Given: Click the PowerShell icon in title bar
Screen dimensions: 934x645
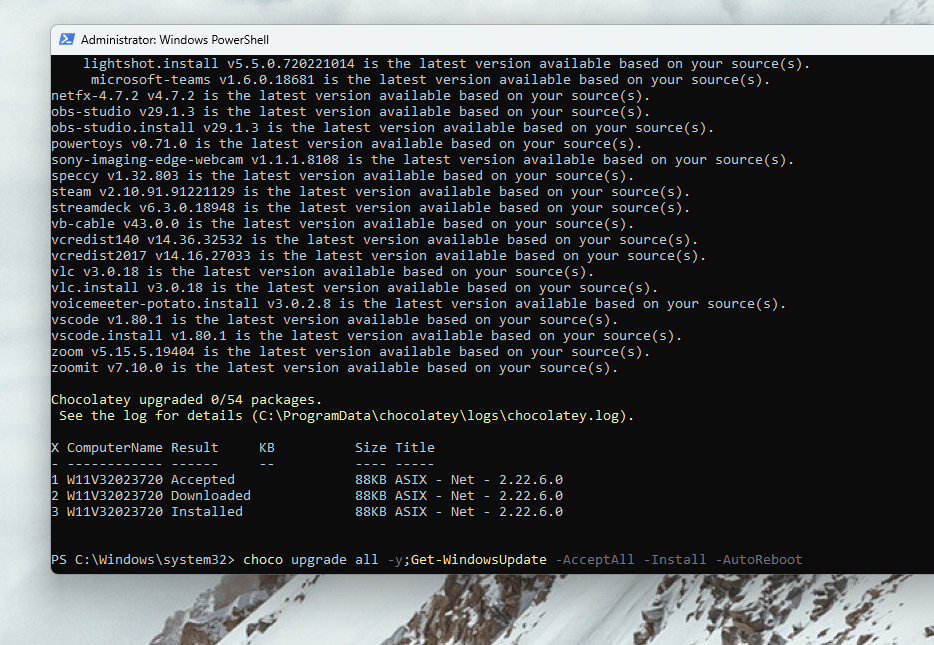Looking at the screenshot, I should (x=67, y=39).
